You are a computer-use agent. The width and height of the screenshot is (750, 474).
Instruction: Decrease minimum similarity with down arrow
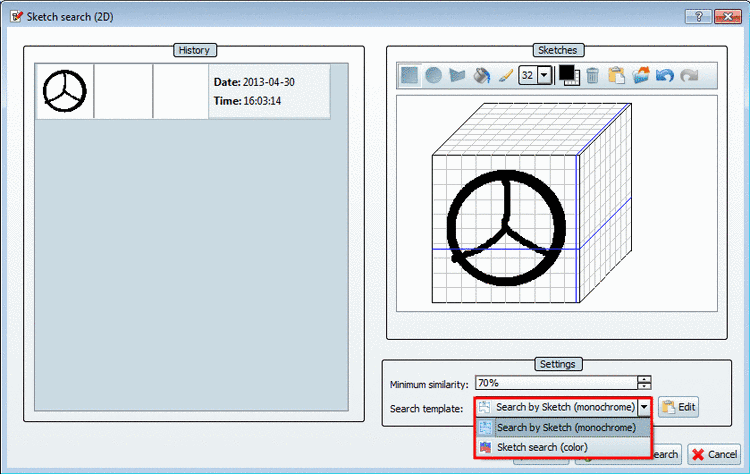click(x=644, y=386)
